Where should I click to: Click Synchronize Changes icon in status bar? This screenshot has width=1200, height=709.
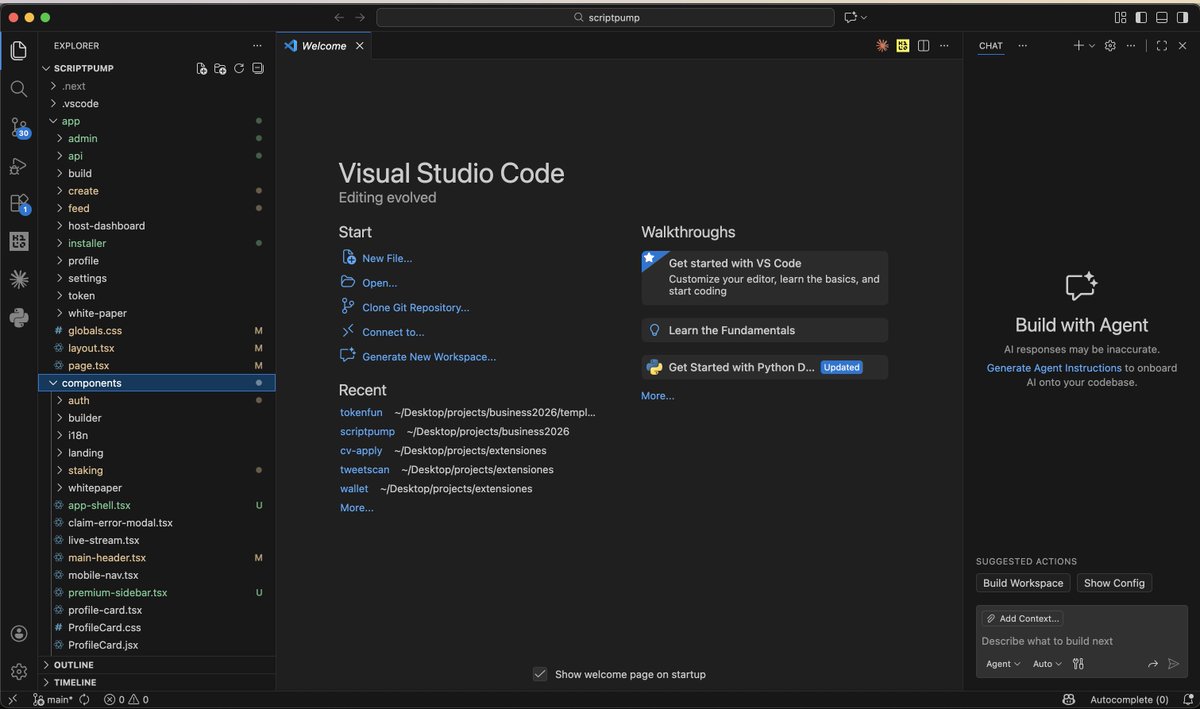[x=85, y=699]
